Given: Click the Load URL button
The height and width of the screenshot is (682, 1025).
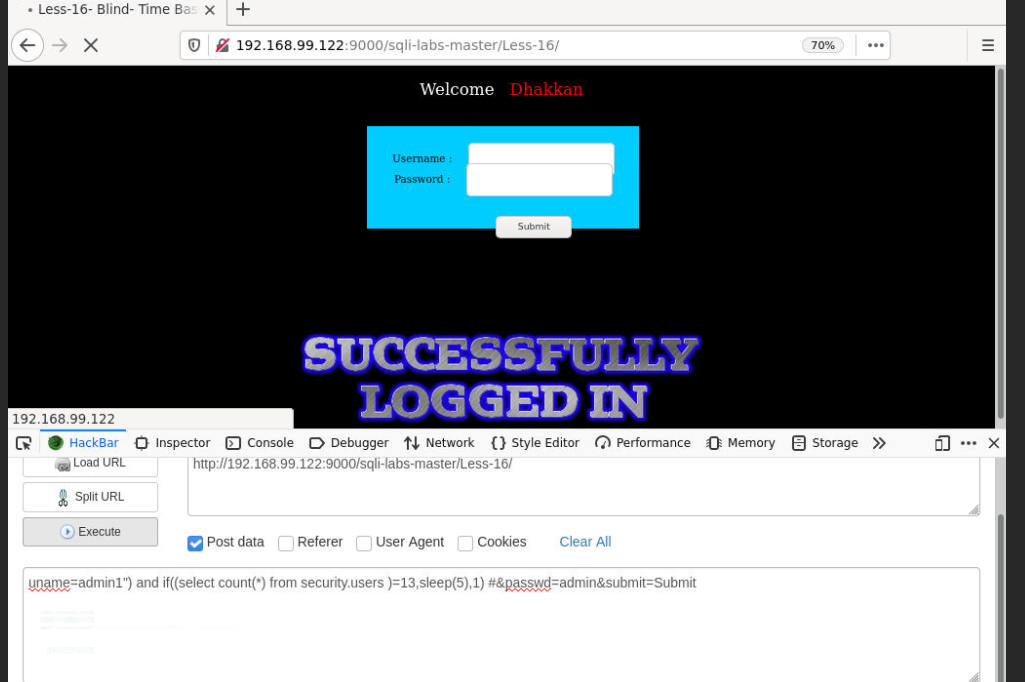Looking at the screenshot, I should click(90, 464).
